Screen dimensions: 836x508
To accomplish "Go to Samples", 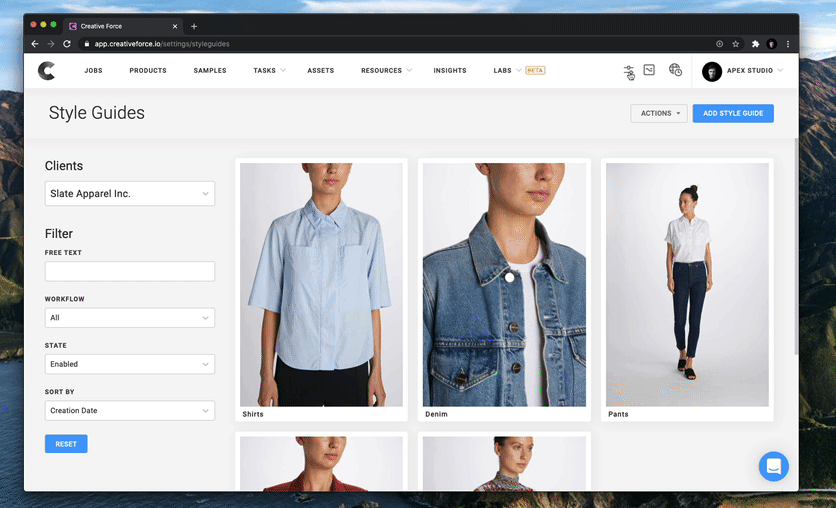I will [210, 70].
